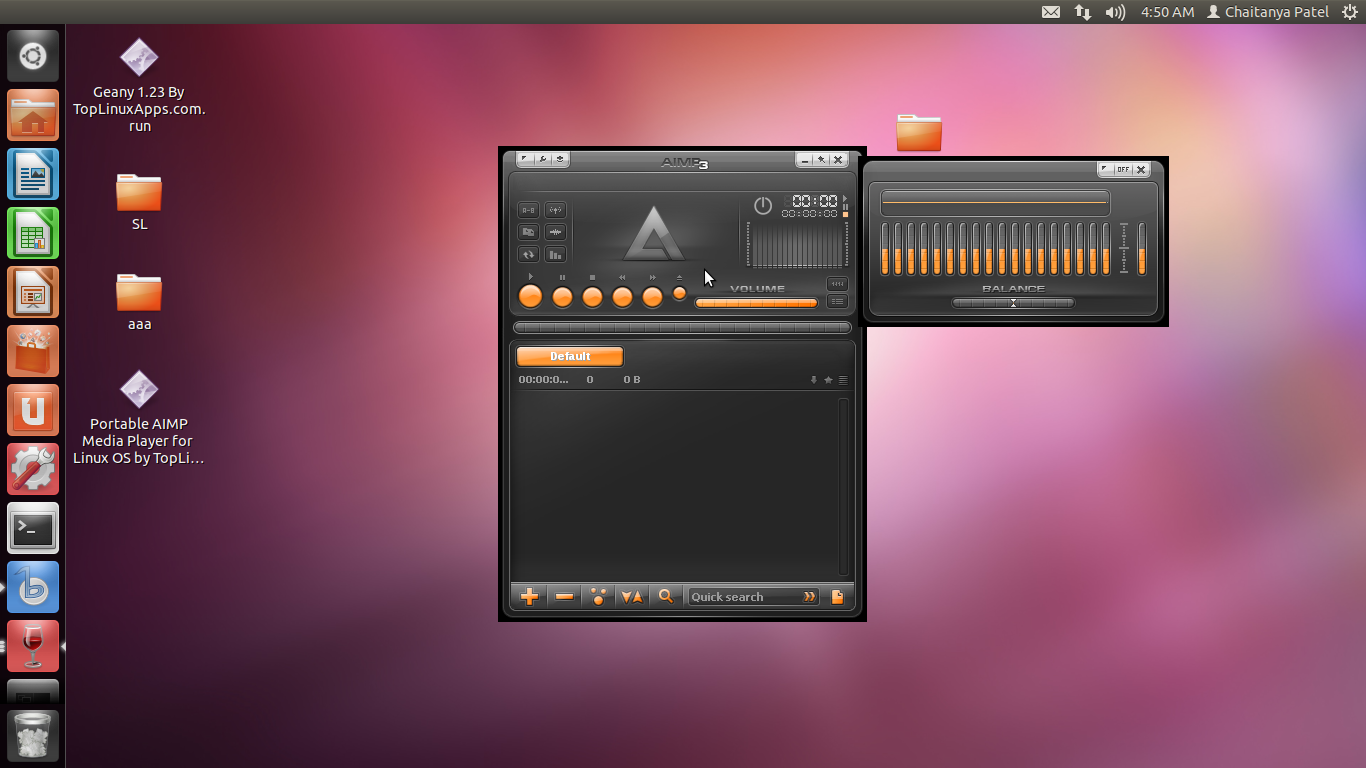1366x768 pixels.
Task: Turn the equalizer on with OFF button
Action: 1124,170
